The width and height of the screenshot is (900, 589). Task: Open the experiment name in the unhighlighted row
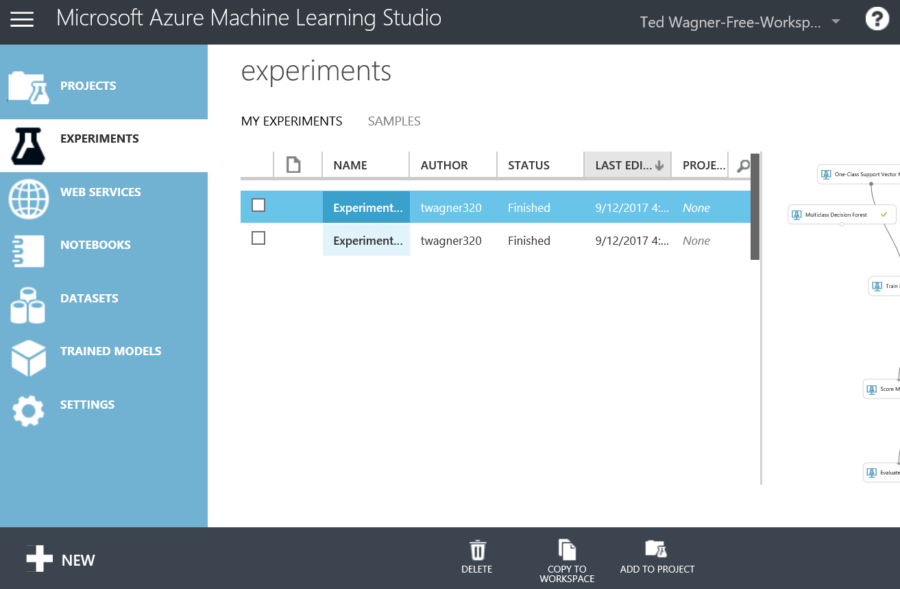368,241
